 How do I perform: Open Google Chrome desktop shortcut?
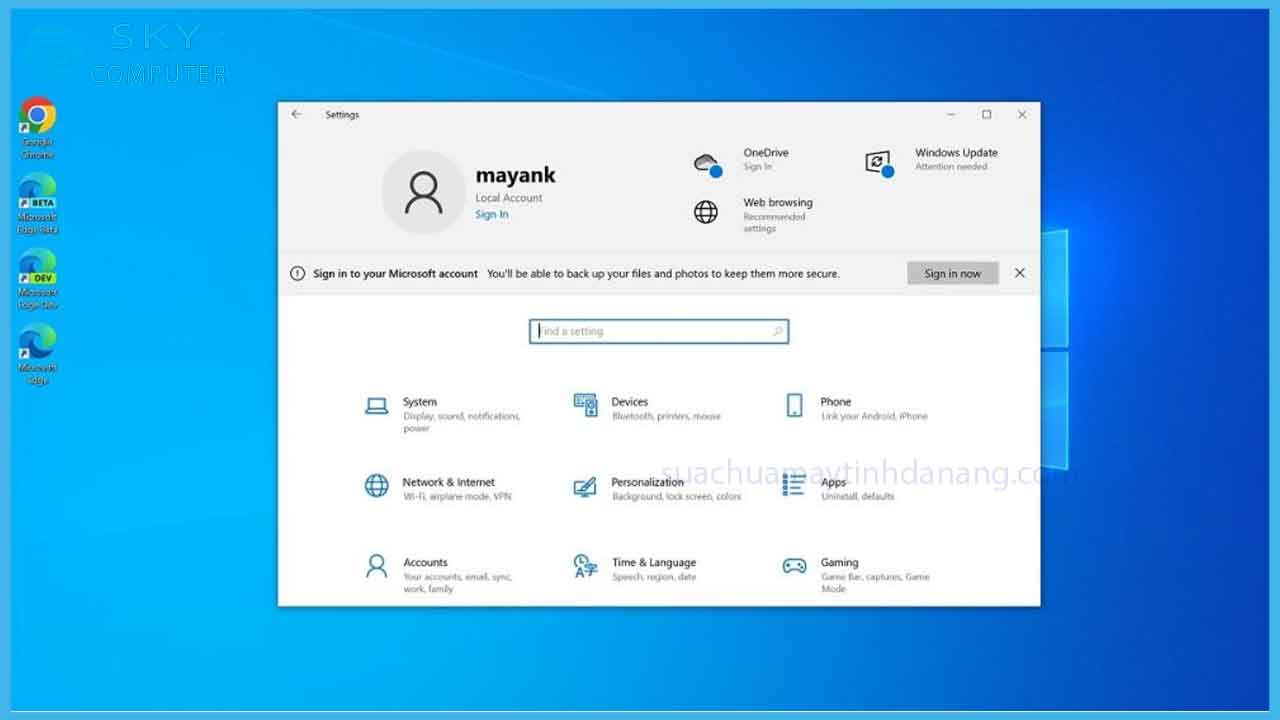[38, 117]
